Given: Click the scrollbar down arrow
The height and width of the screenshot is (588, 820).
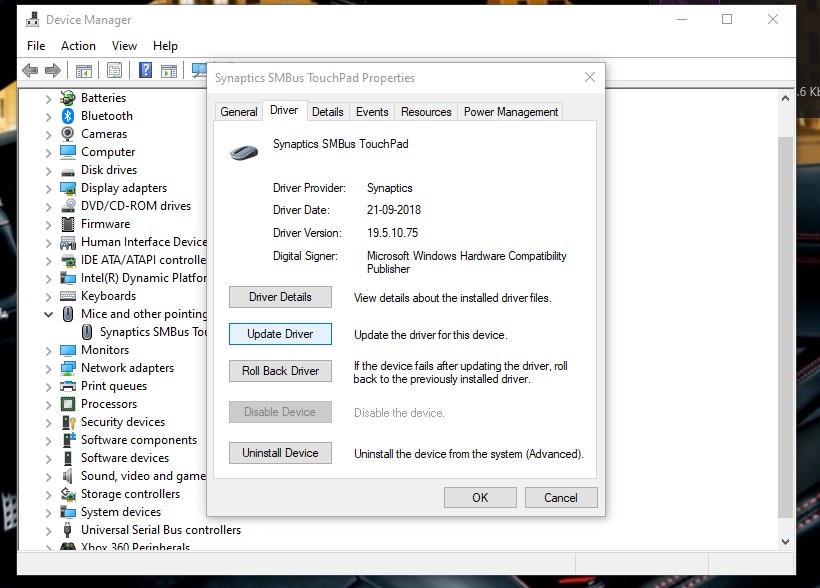Looking at the screenshot, I should point(785,542).
